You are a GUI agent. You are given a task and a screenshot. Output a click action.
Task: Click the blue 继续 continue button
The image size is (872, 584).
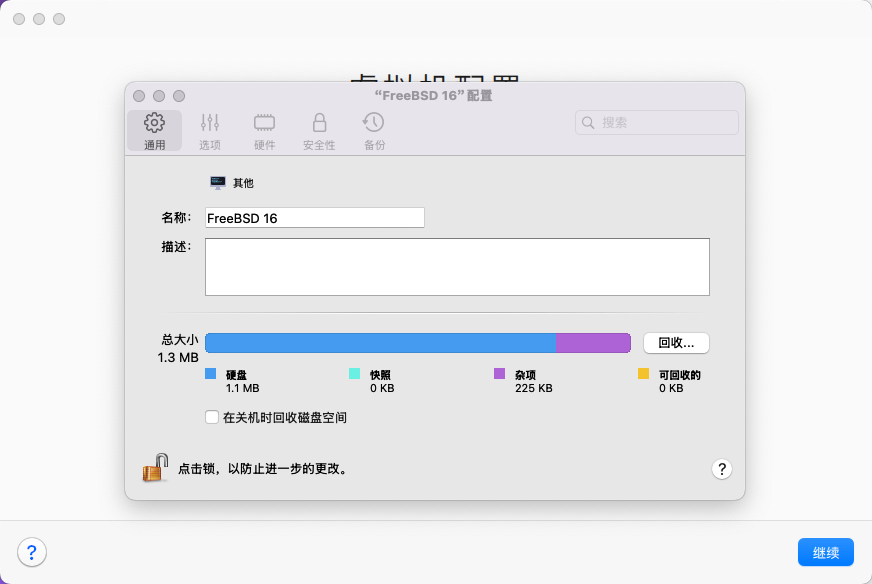825,552
